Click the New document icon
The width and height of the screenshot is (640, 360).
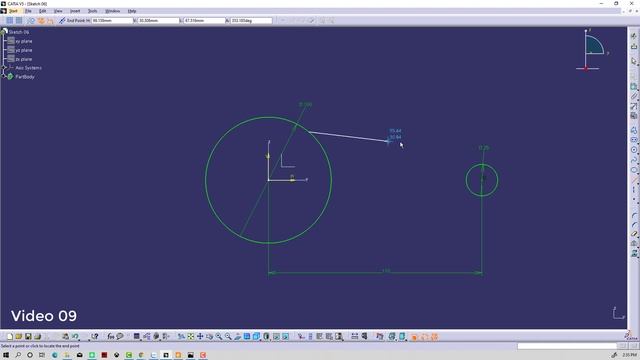10,337
